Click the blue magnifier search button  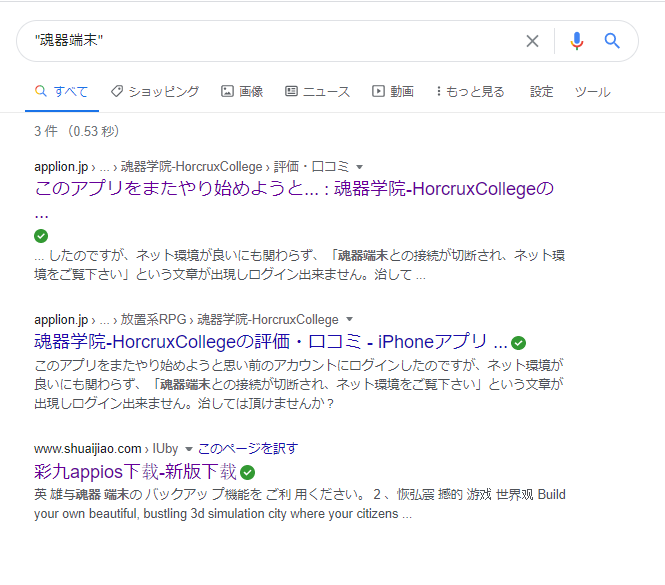pos(612,41)
